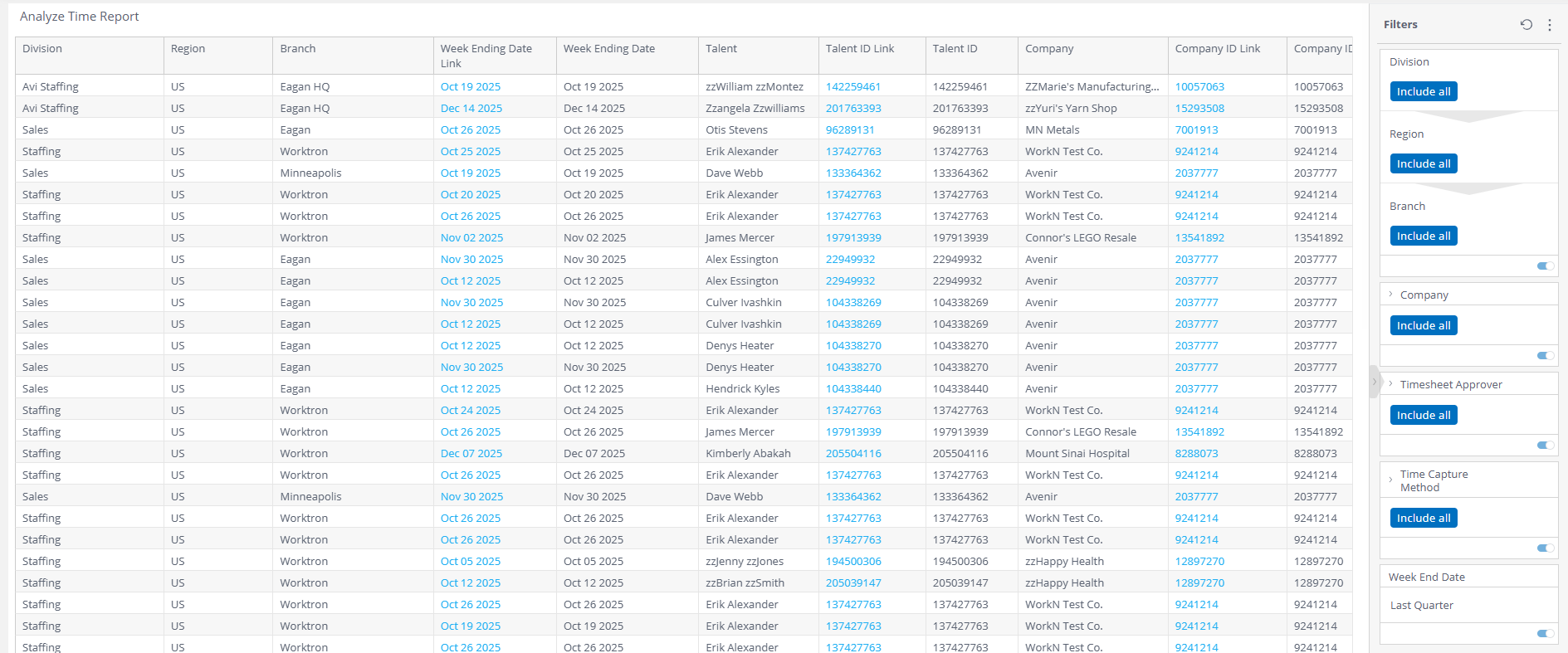
Task: Click Include all under Timesheet Approver filter
Action: 1424,415
